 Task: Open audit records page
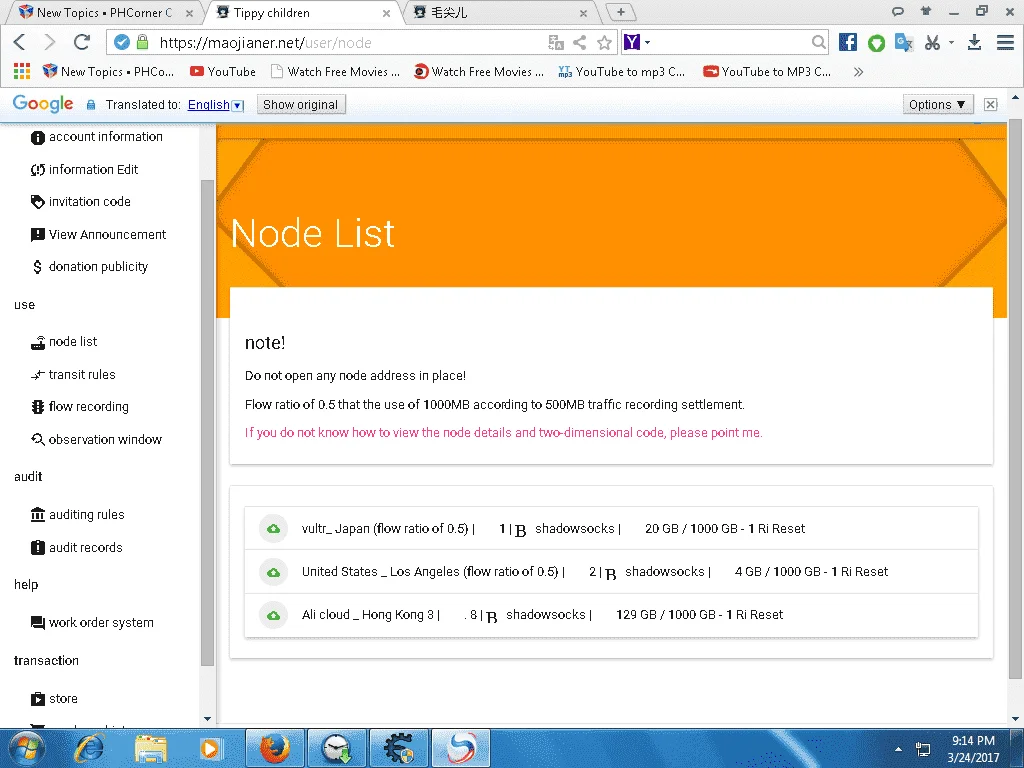[76, 547]
